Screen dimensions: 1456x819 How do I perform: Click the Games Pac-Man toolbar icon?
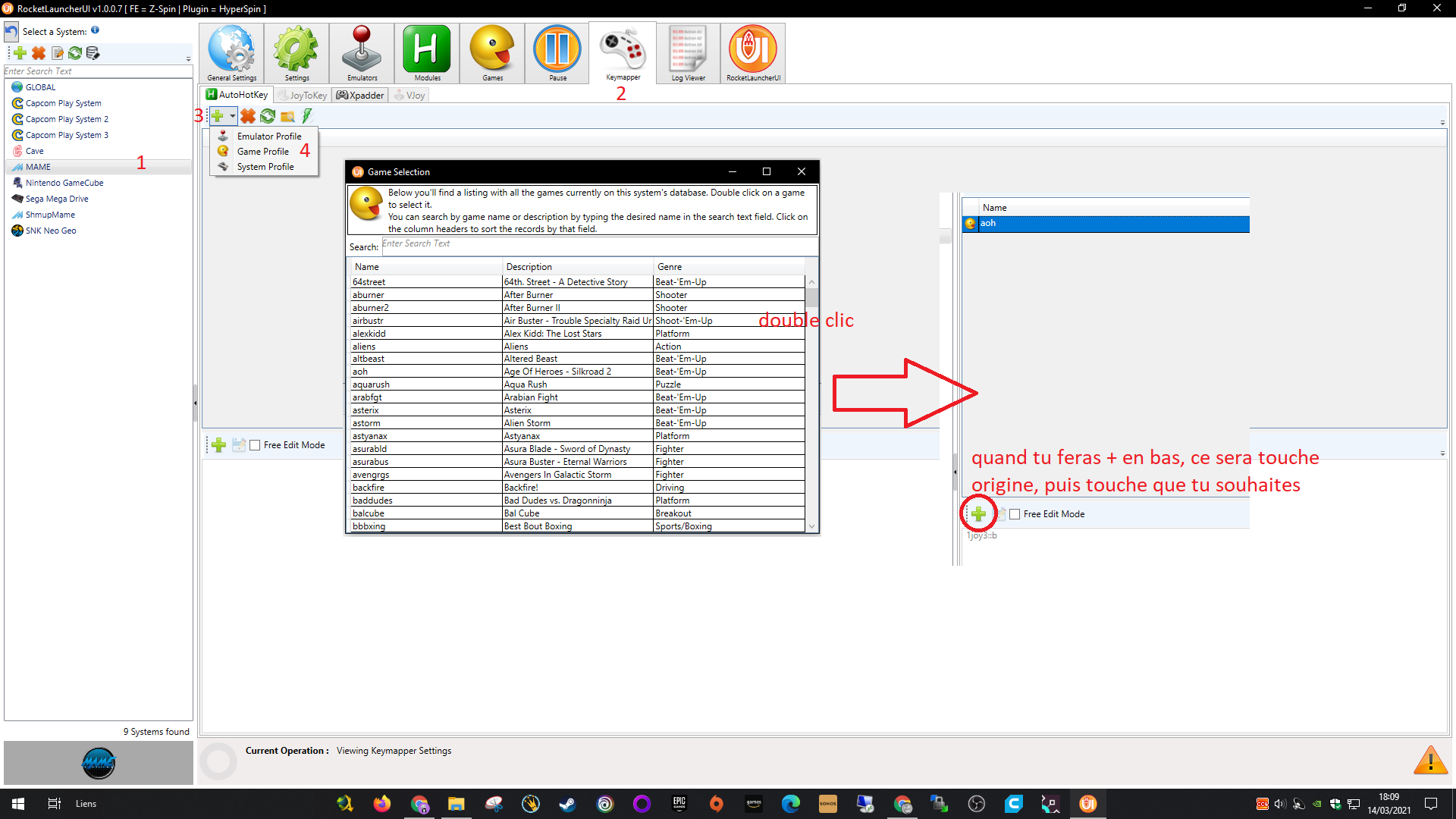(492, 52)
